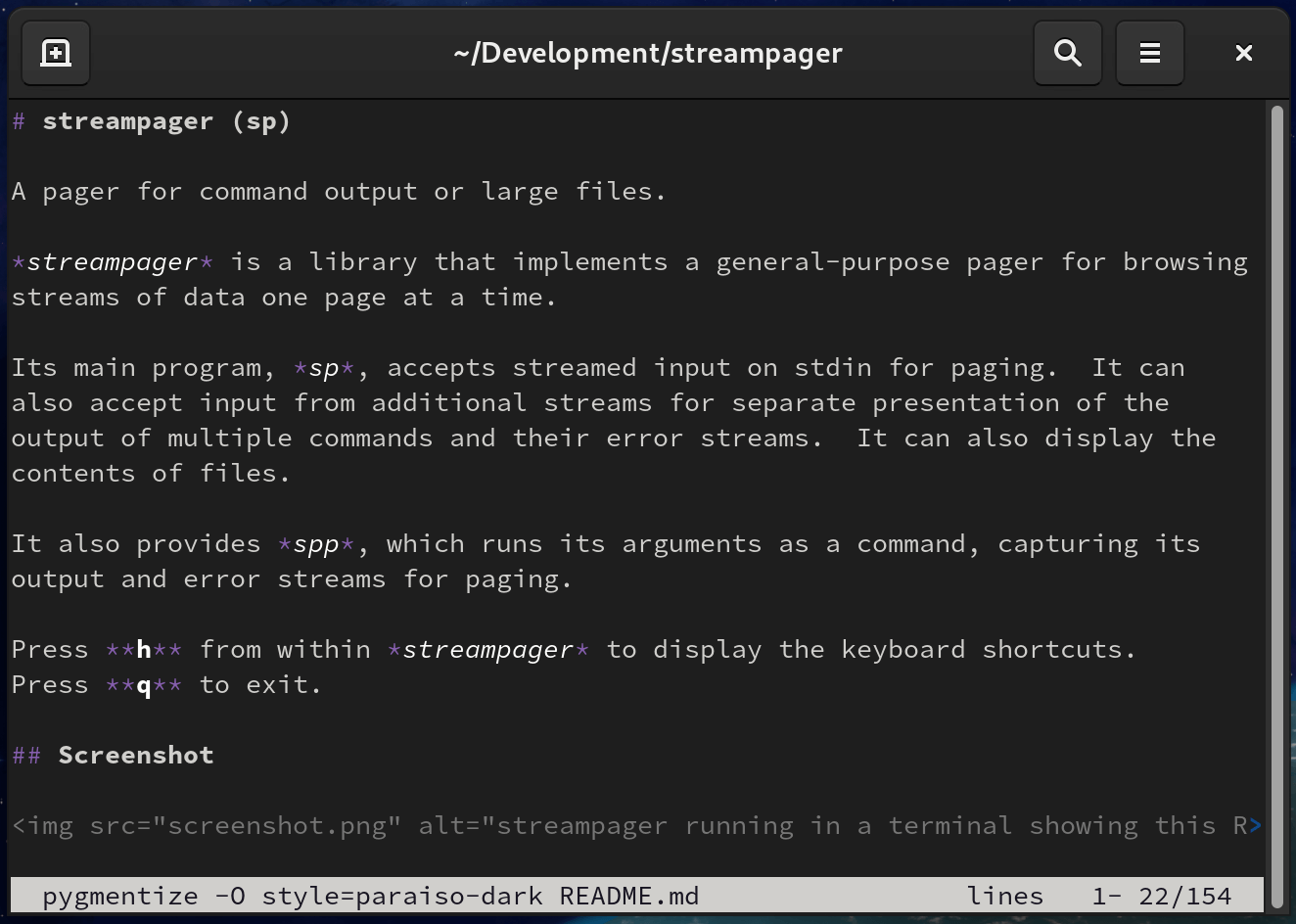Click the blue truncation arrow on the img line
The height and width of the screenshot is (924, 1296).
[1257, 825]
